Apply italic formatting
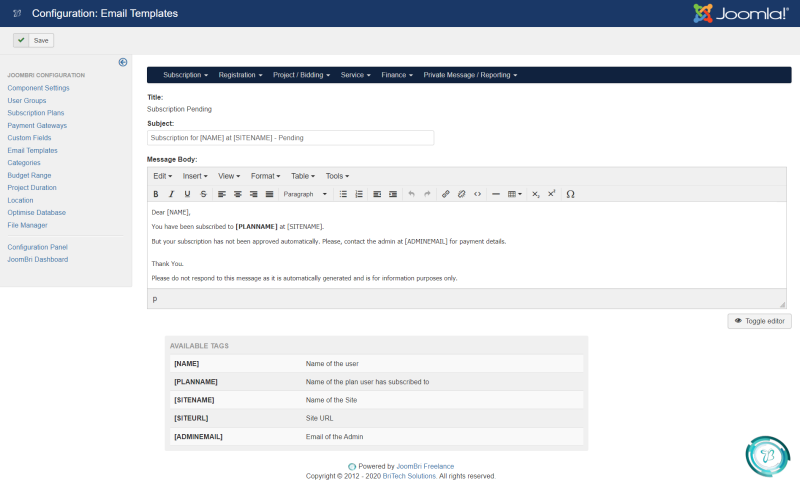This screenshot has width=800, height=486. pyautogui.click(x=171, y=194)
